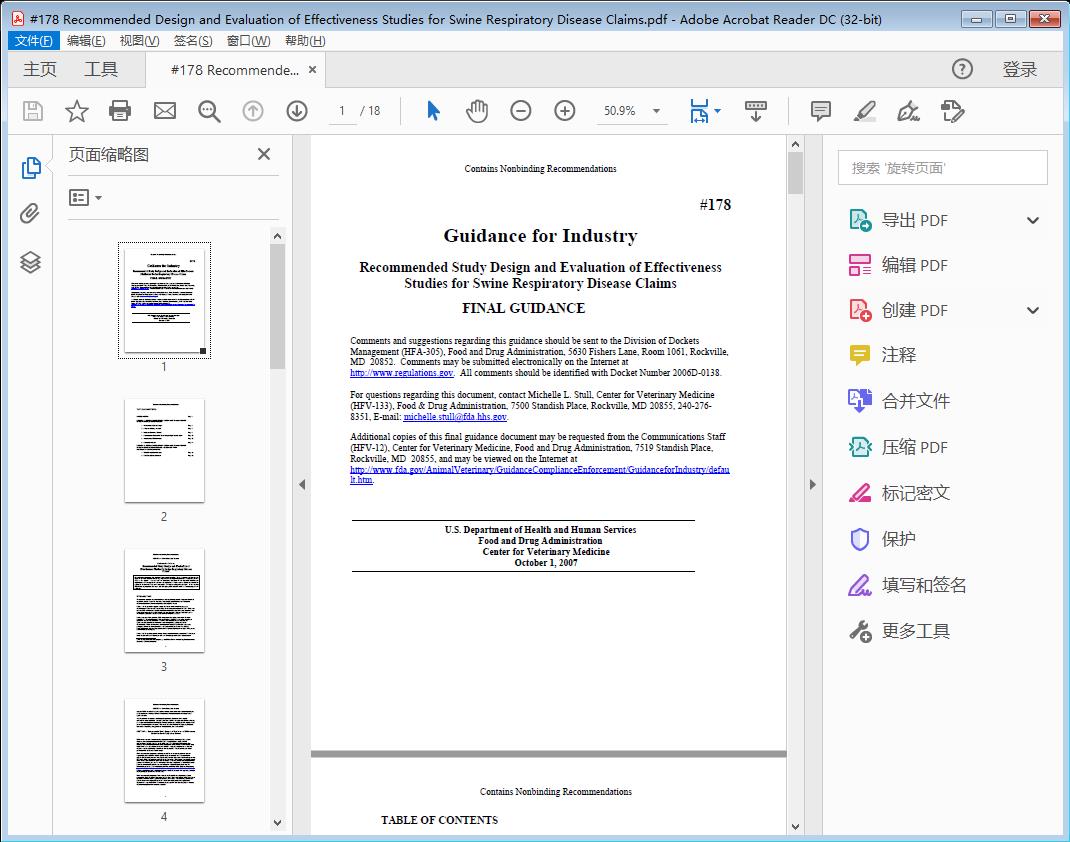Viewport: 1070px width, 842px height.
Task: Open the Layers panel in left sidebar
Action: 30,262
